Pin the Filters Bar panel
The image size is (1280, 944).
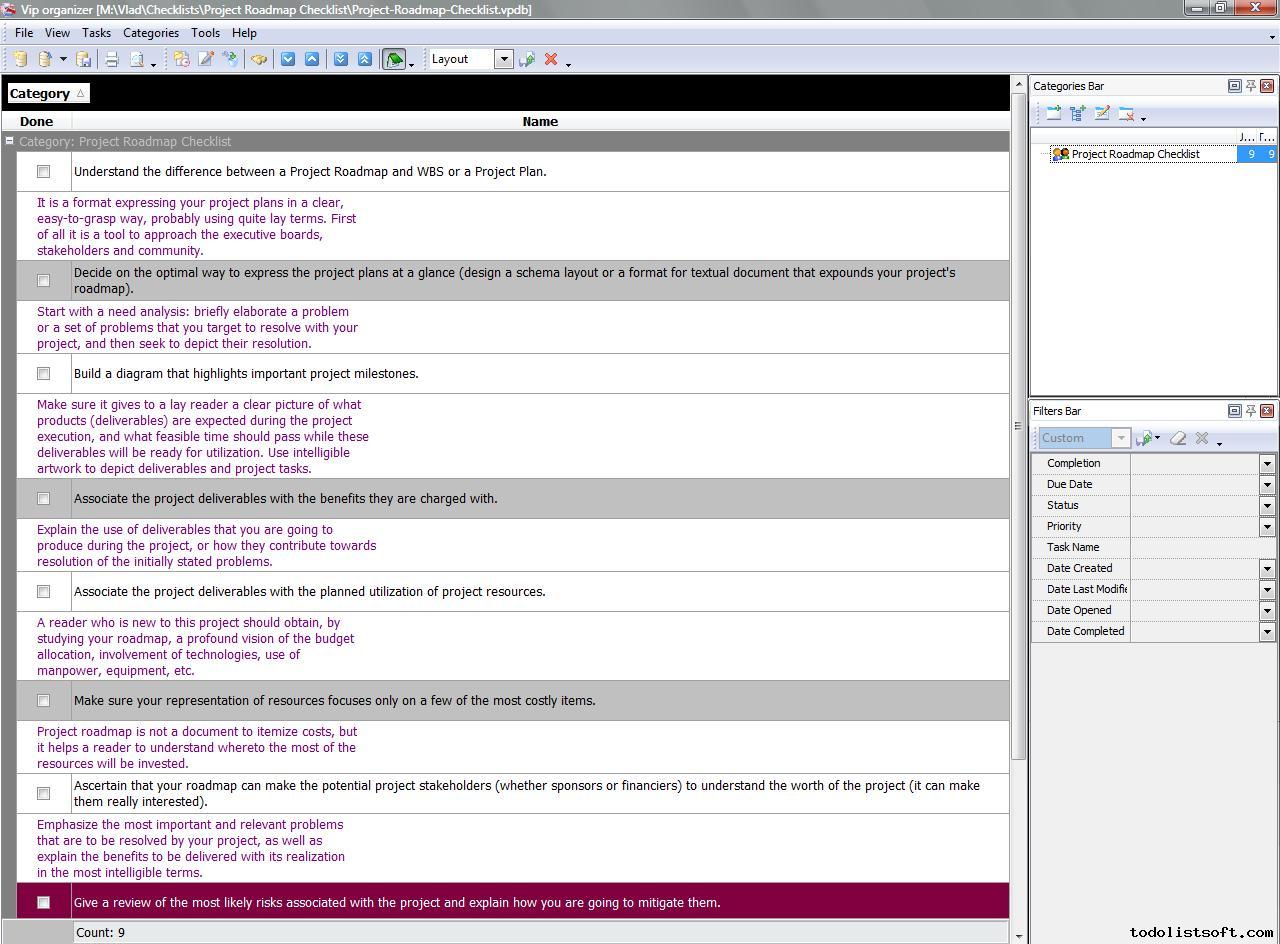pyautogui.click(x=1250, y=411)
